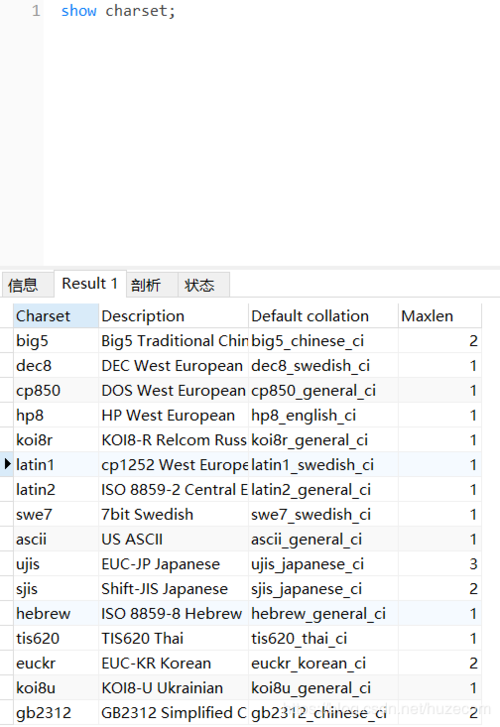Click the euckr_korean_ci collation cell
500x727 pixels.
coord(323,663)
